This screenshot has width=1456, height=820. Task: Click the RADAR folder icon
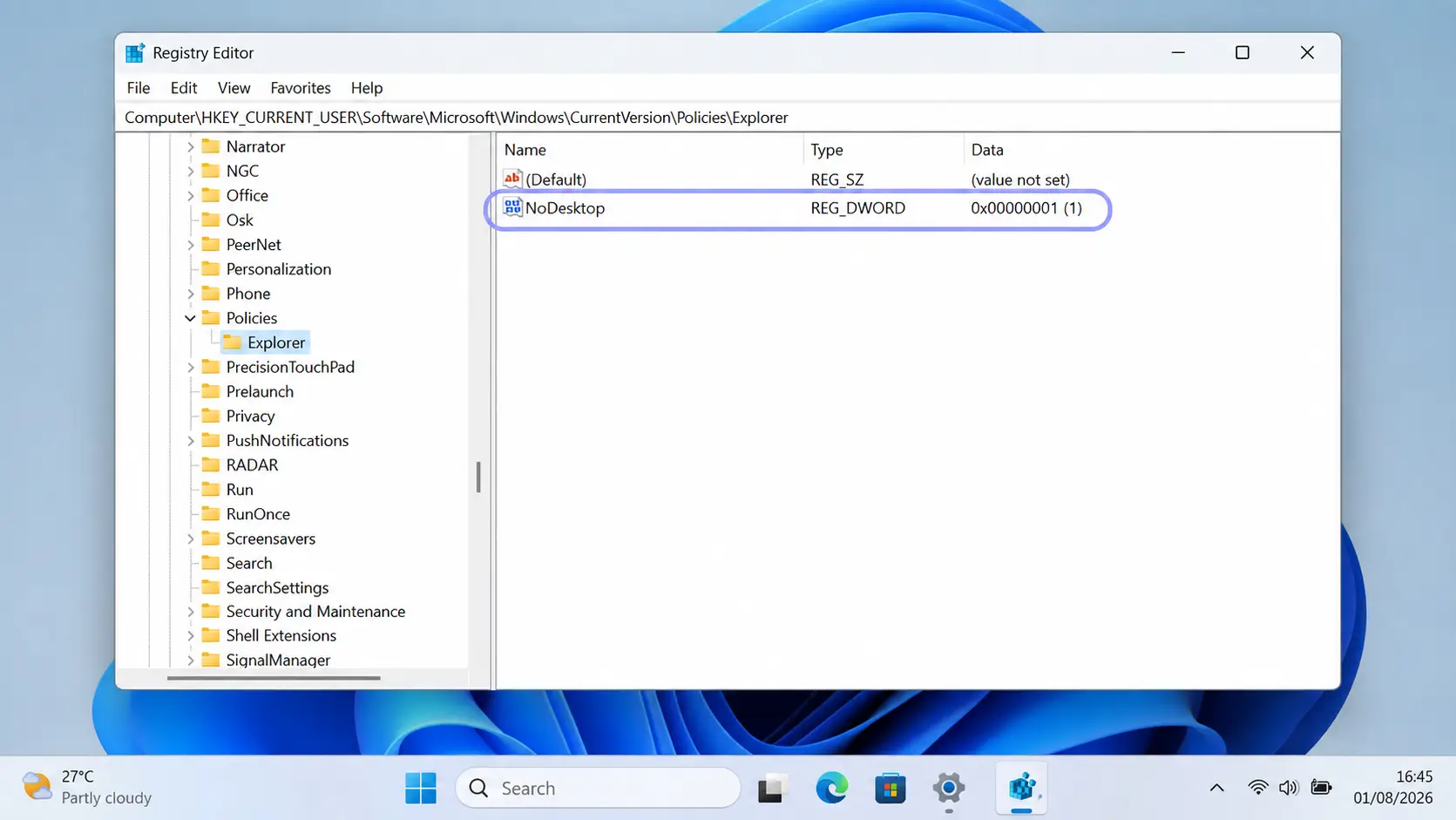tap(211, 464)
